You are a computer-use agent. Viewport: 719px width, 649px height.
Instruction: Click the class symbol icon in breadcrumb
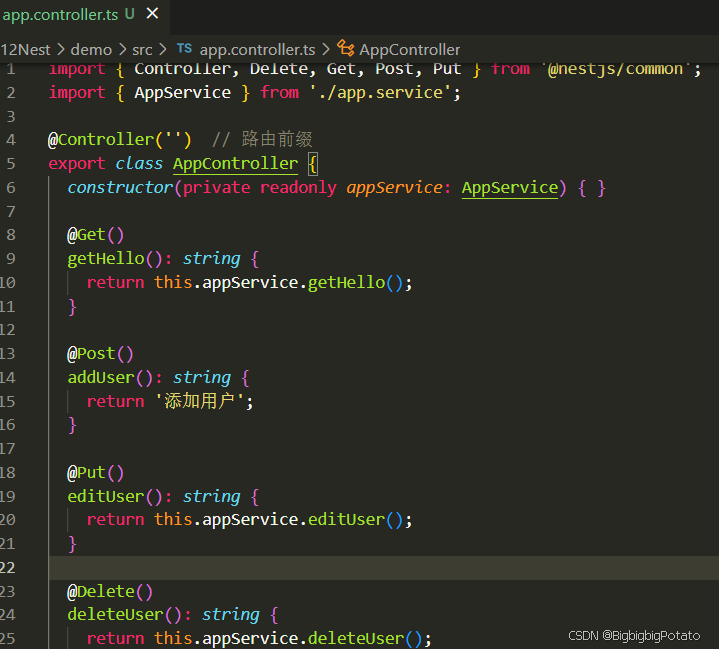click(346, 48)
